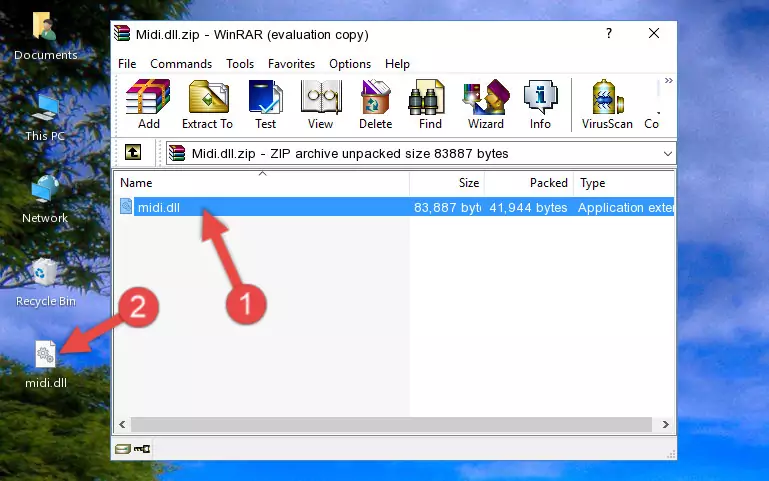The width and height of the screenshot is (769, 481).
Task: Open the View file tool
Action: click(321, 104)
